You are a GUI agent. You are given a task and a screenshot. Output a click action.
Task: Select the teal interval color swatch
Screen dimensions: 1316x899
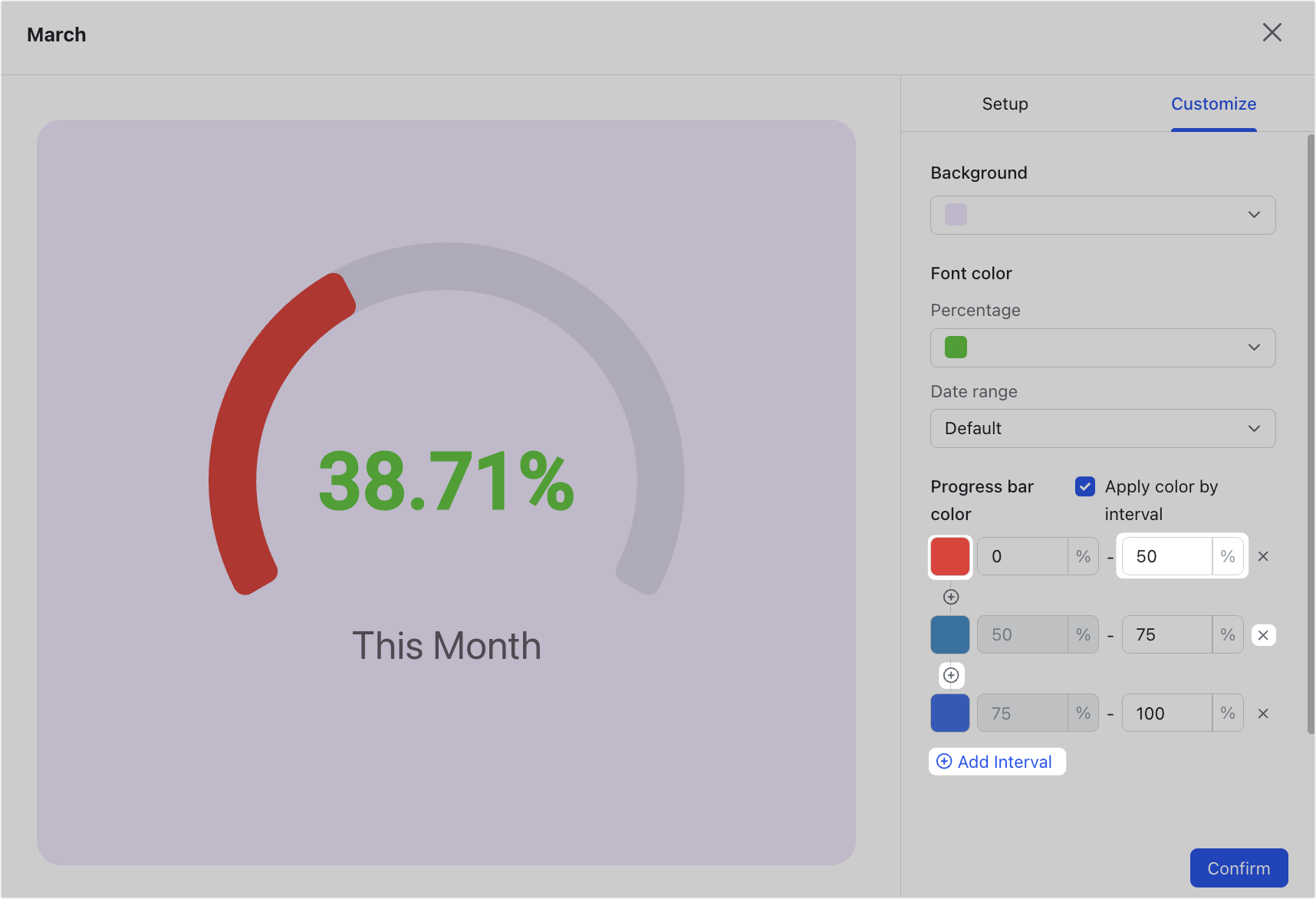[949, 634]
